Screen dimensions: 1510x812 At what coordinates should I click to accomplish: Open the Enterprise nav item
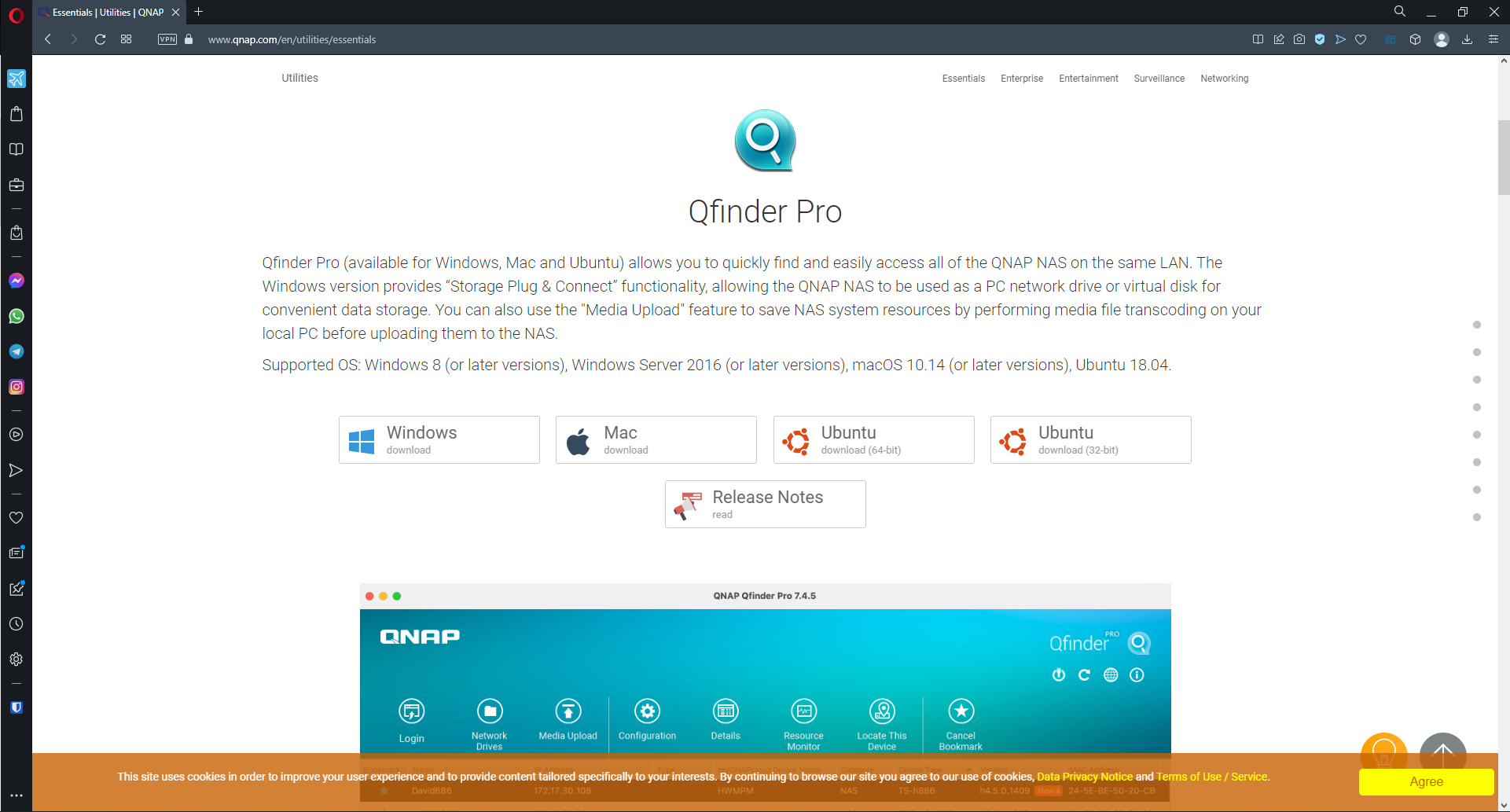click(x=1022, y=79)
